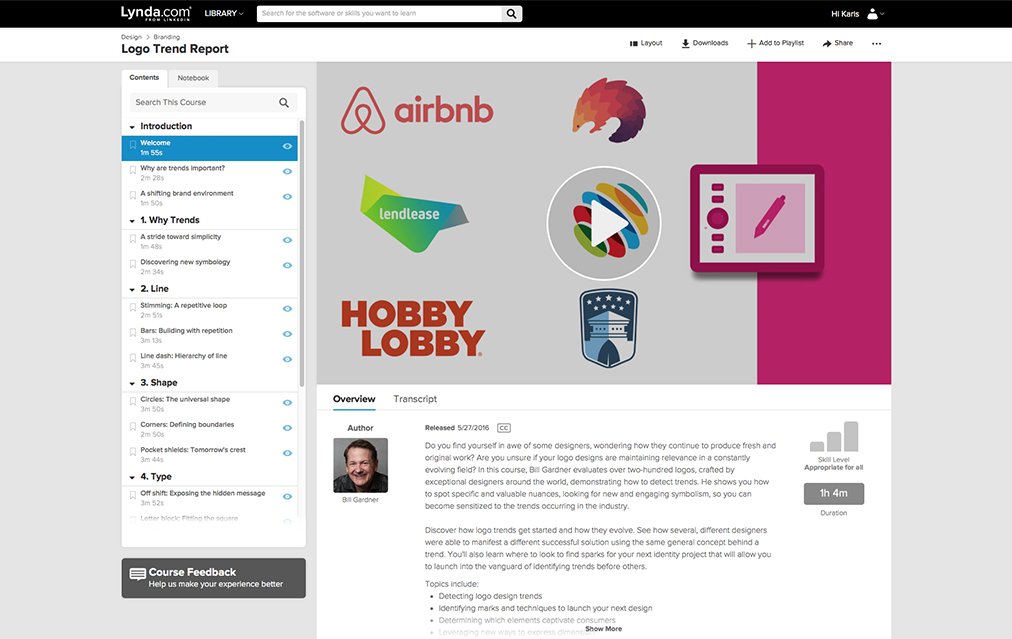Bookmark 'Bars: Building with repetition' video
The height and width of the screenshot is (639, 1012).
133,333
